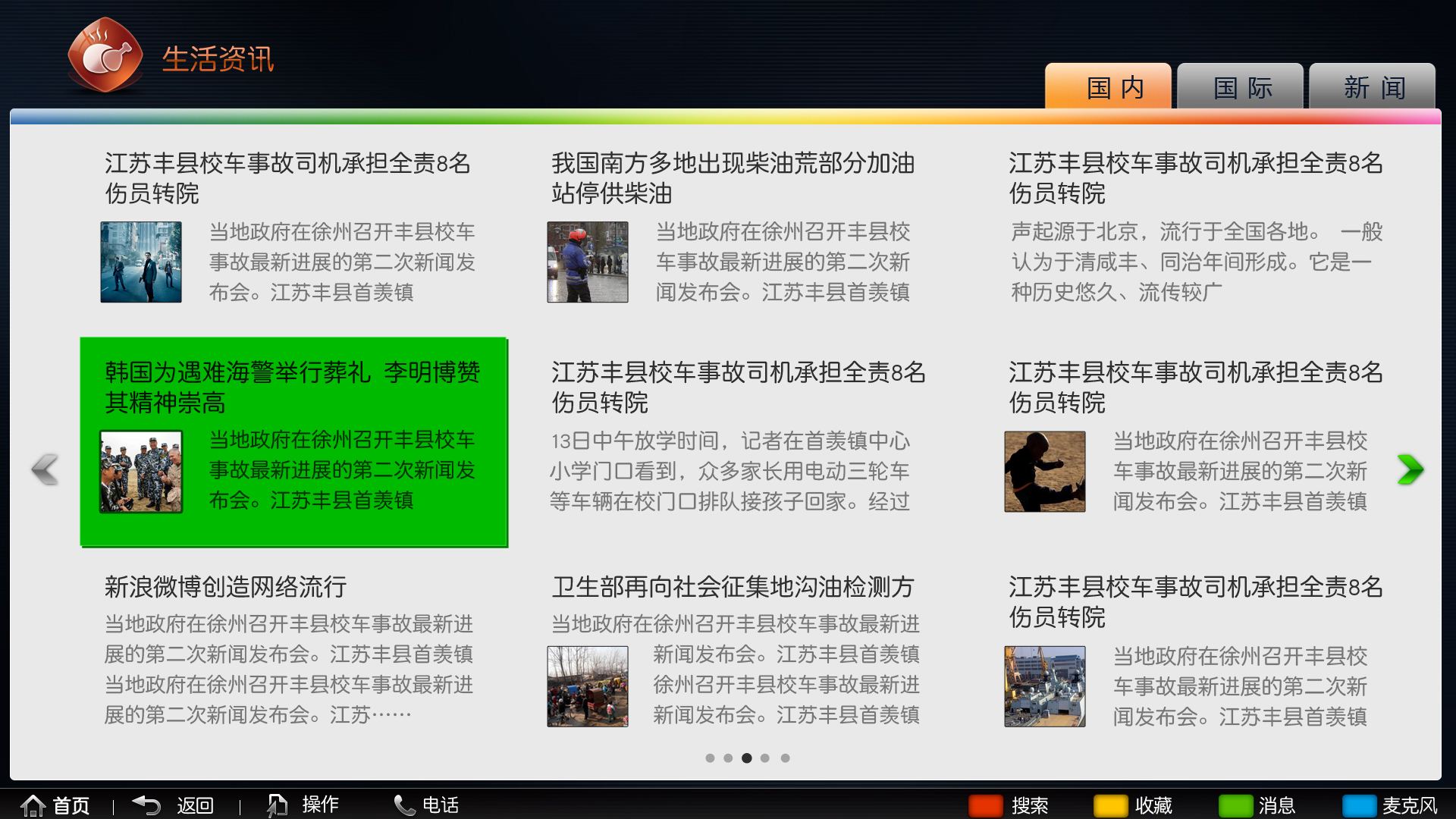
Task: Select the second pagination dot
Action: tap(728, 758)
